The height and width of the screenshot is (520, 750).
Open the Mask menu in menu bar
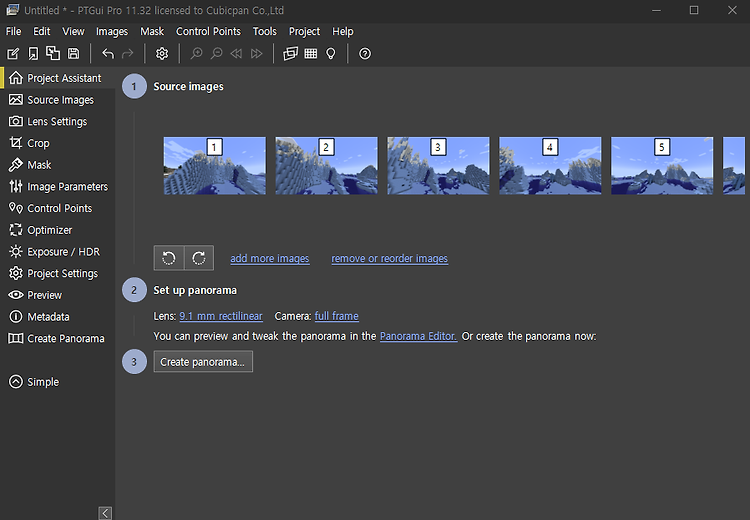pos(152,32)
